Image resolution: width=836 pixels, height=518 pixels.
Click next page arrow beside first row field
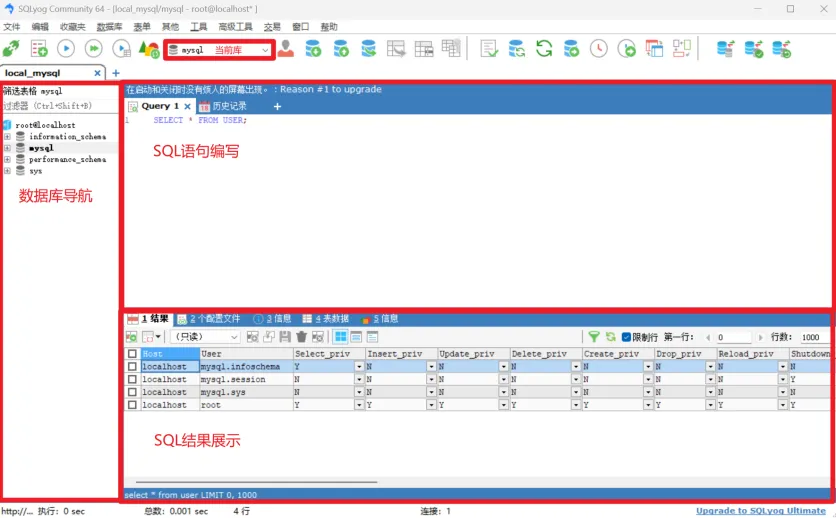(760, 337)
